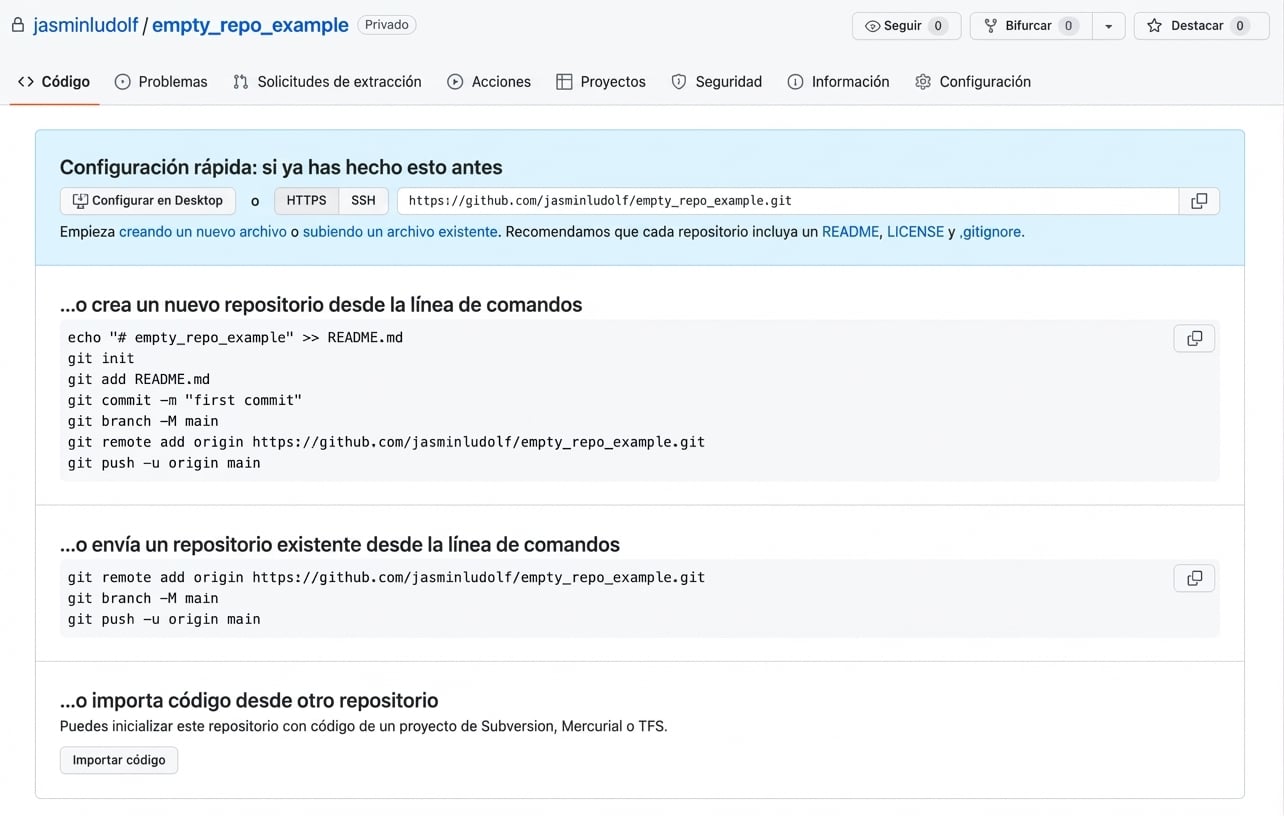Open Solicitudes de extracción tab
This screenshot has height=816, width=1284.
coord(327,82)
